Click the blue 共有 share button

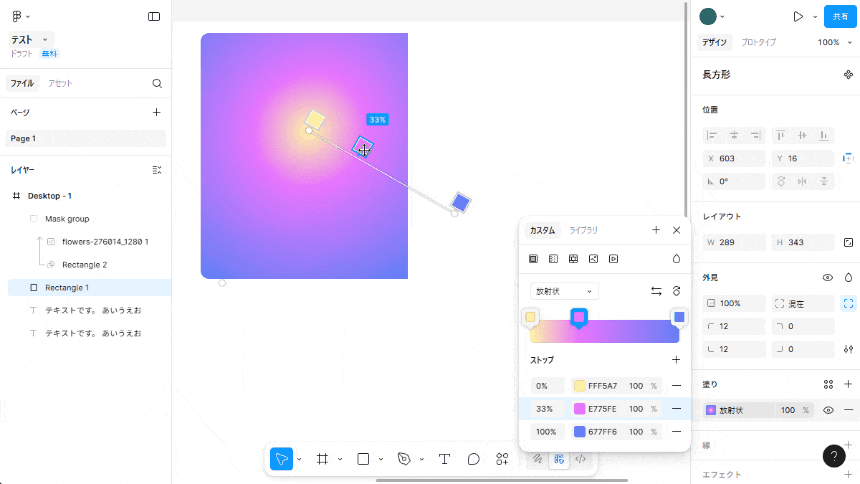pyautogui.click(x=838, y=16)
